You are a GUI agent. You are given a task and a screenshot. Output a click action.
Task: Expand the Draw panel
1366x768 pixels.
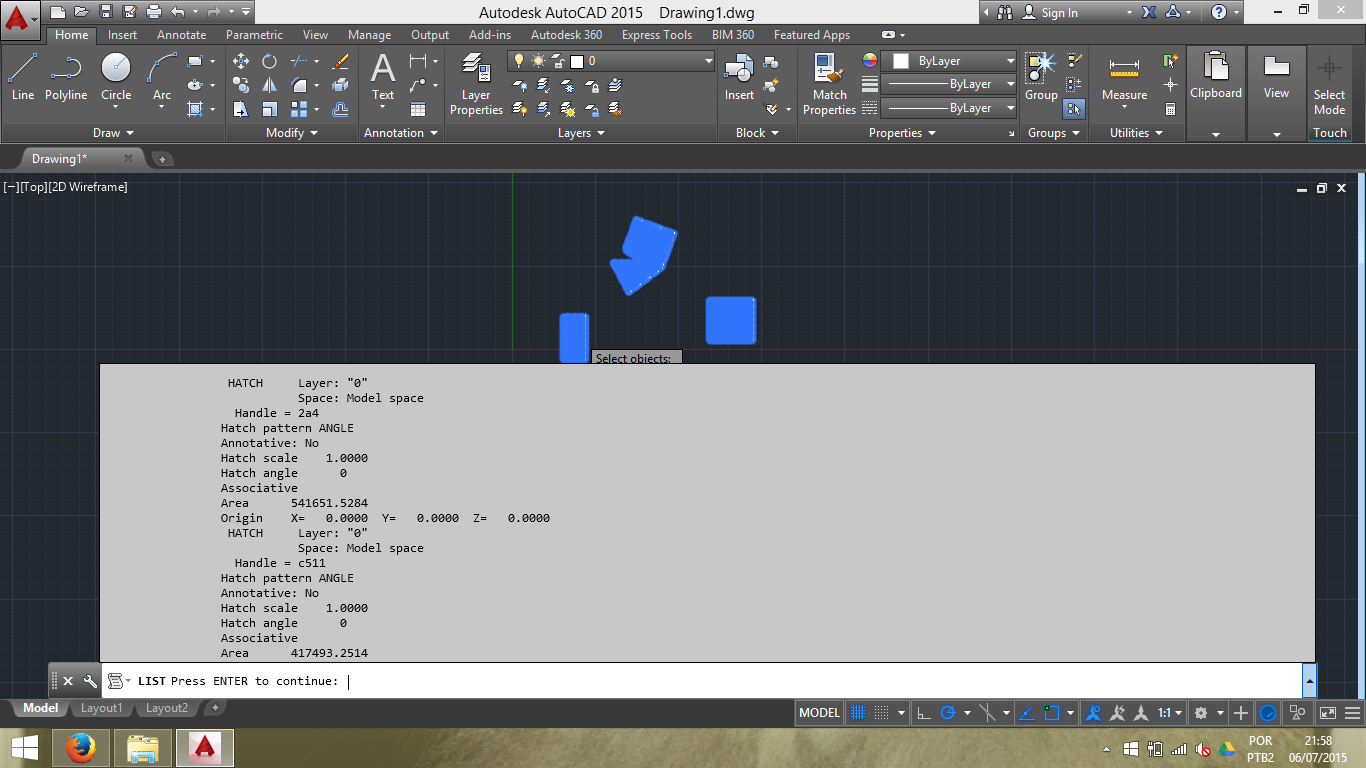pyautogui.click(x=113, y=132)
